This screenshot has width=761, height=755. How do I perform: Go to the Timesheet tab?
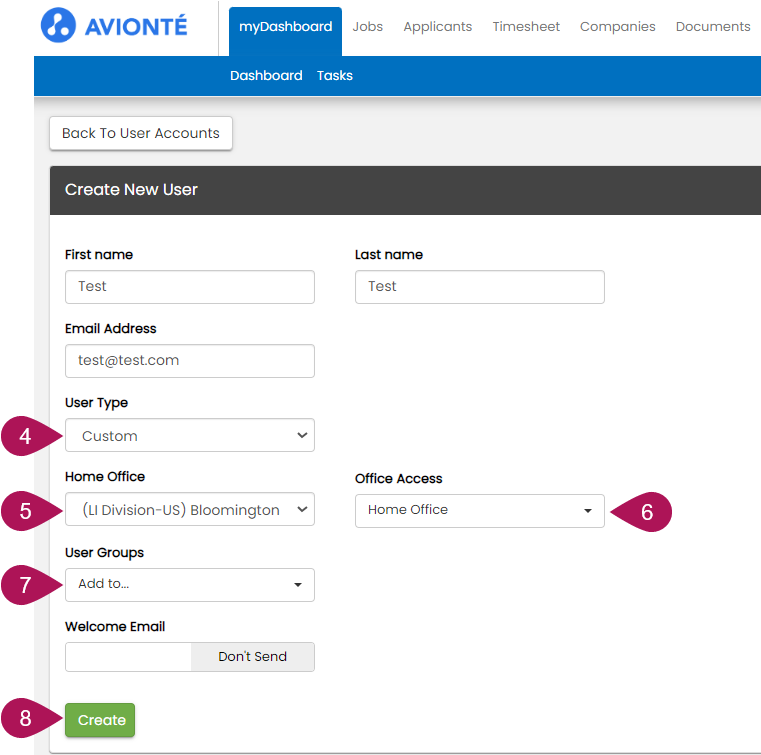[x=526, y=27]
